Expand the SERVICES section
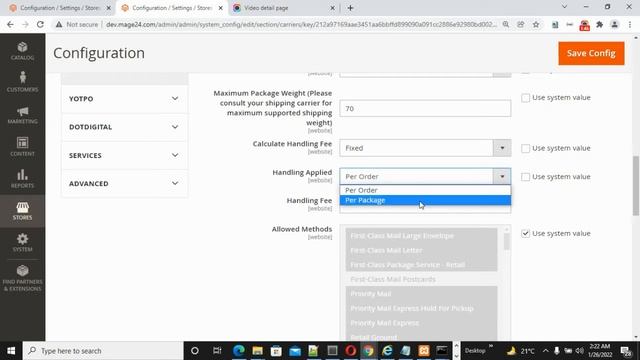The width and height of the screenshot is (640, 360). pyautogui.click(x=124, y=156)
